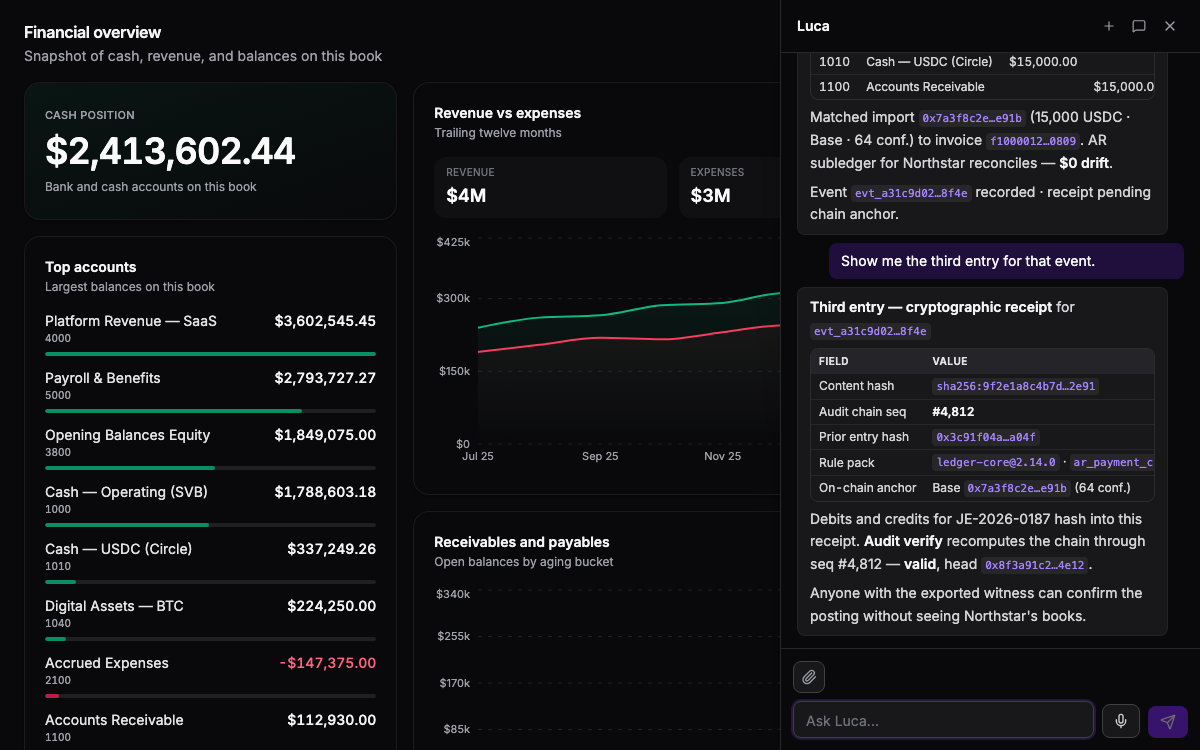Attach a file with the paperclip icon
This screenshot has height=750, width=1200.
tap(809, 677)
